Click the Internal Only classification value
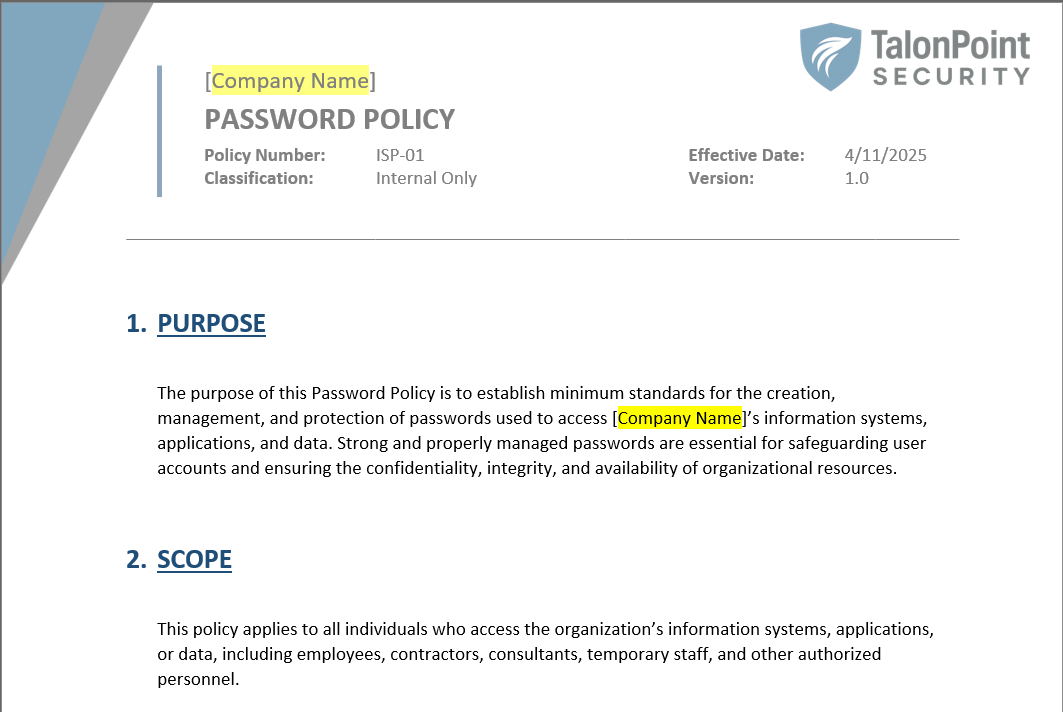1063x712 pixels. coord(426,178)
